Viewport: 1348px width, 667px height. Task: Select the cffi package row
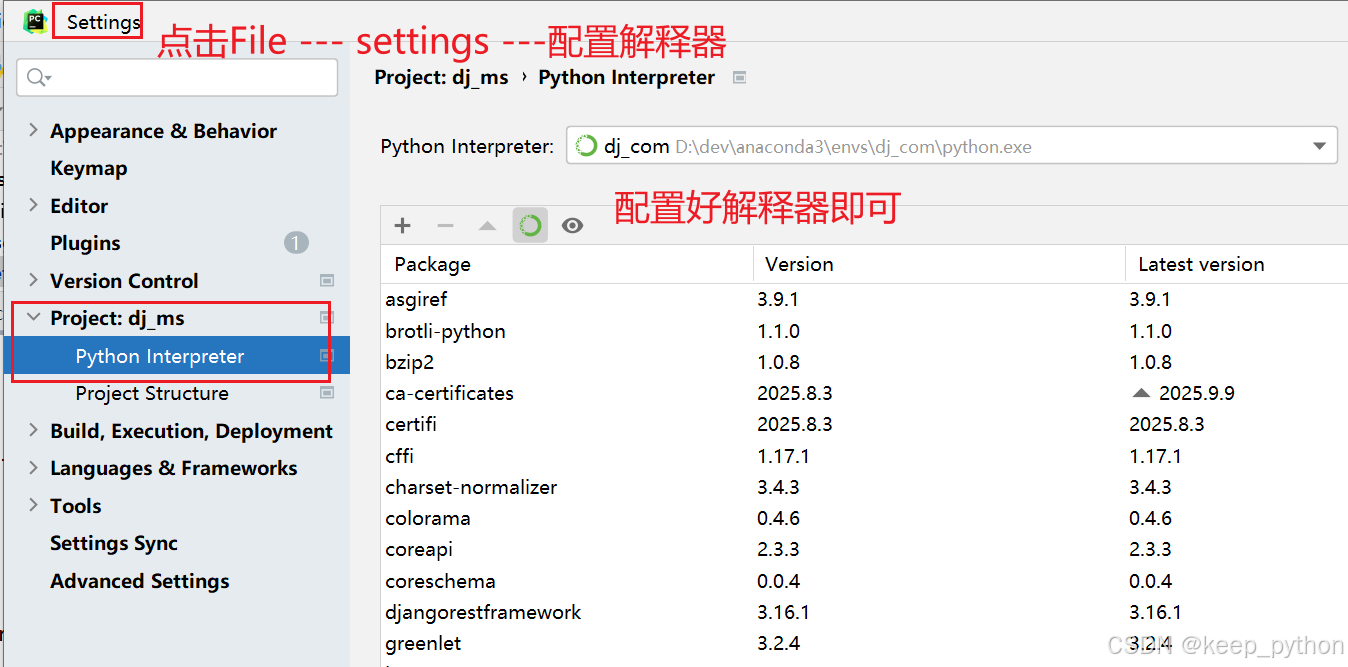(864, 456)
